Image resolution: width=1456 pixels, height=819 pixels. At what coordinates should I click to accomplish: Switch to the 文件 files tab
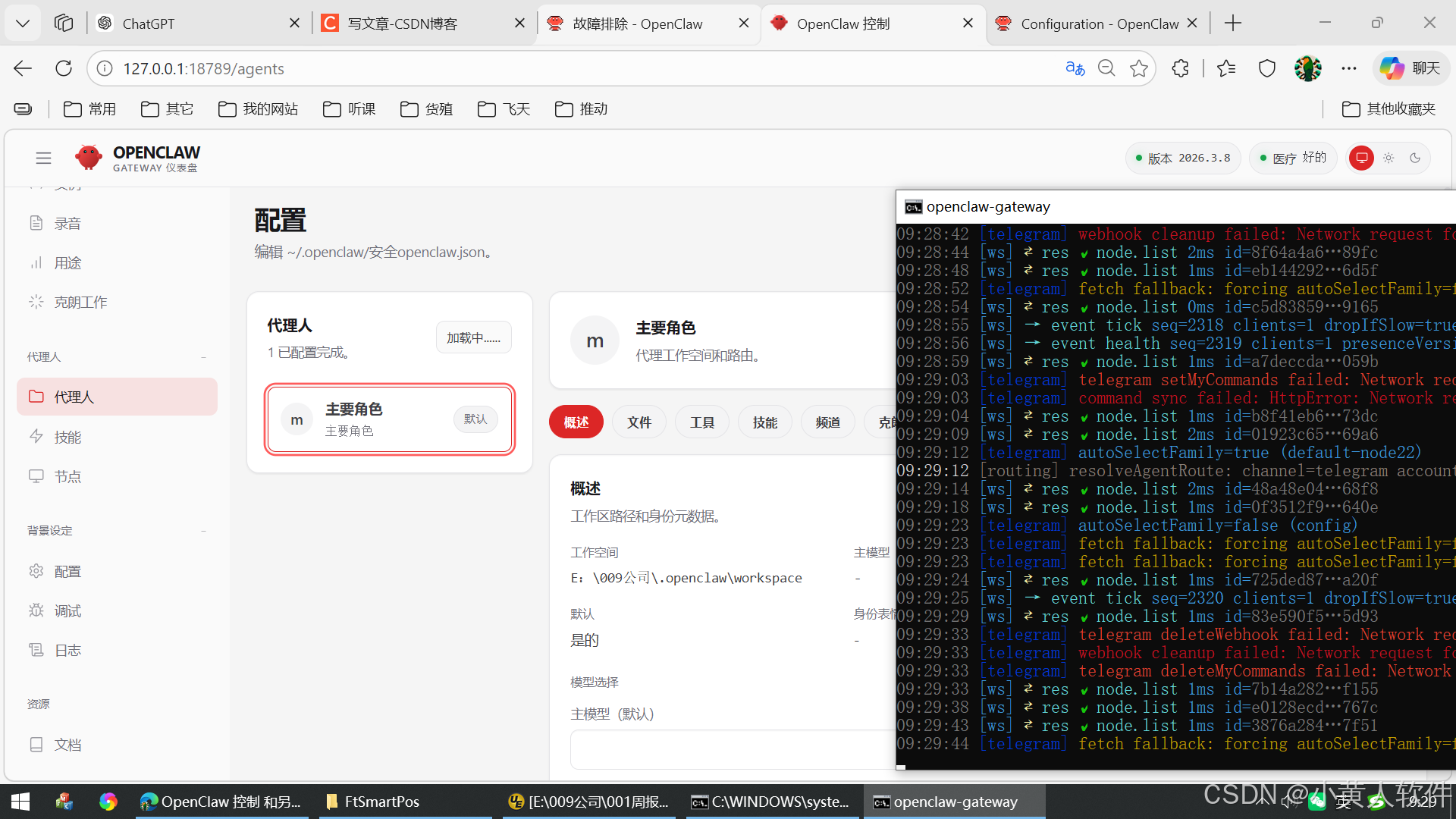(x=639, y=422)
